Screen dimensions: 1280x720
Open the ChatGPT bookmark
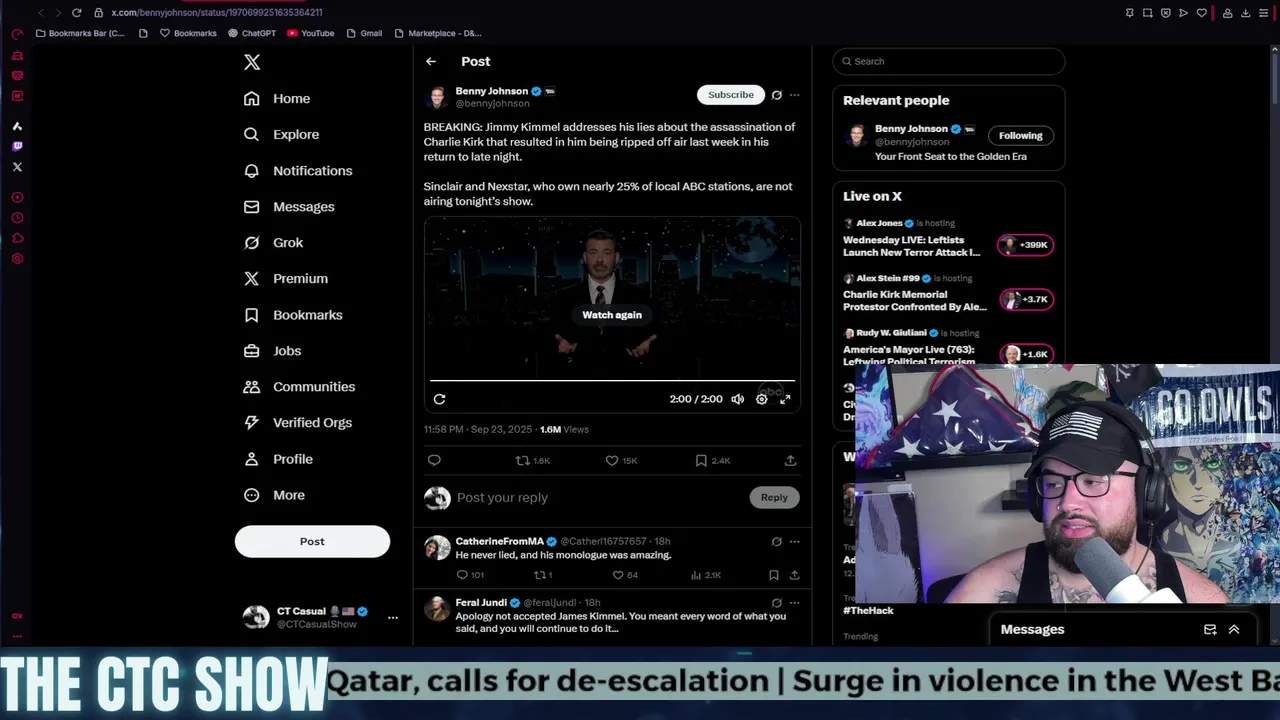click(251, 33)
